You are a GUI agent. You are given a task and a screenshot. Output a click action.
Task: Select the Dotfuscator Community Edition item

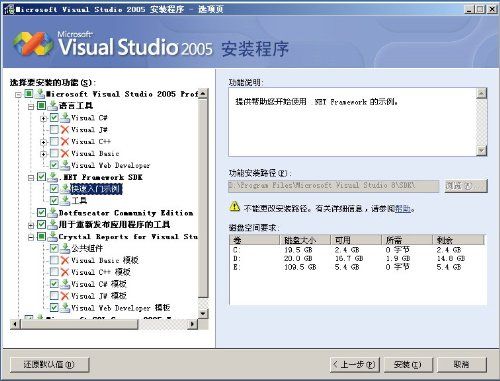[x=126, y=213]
